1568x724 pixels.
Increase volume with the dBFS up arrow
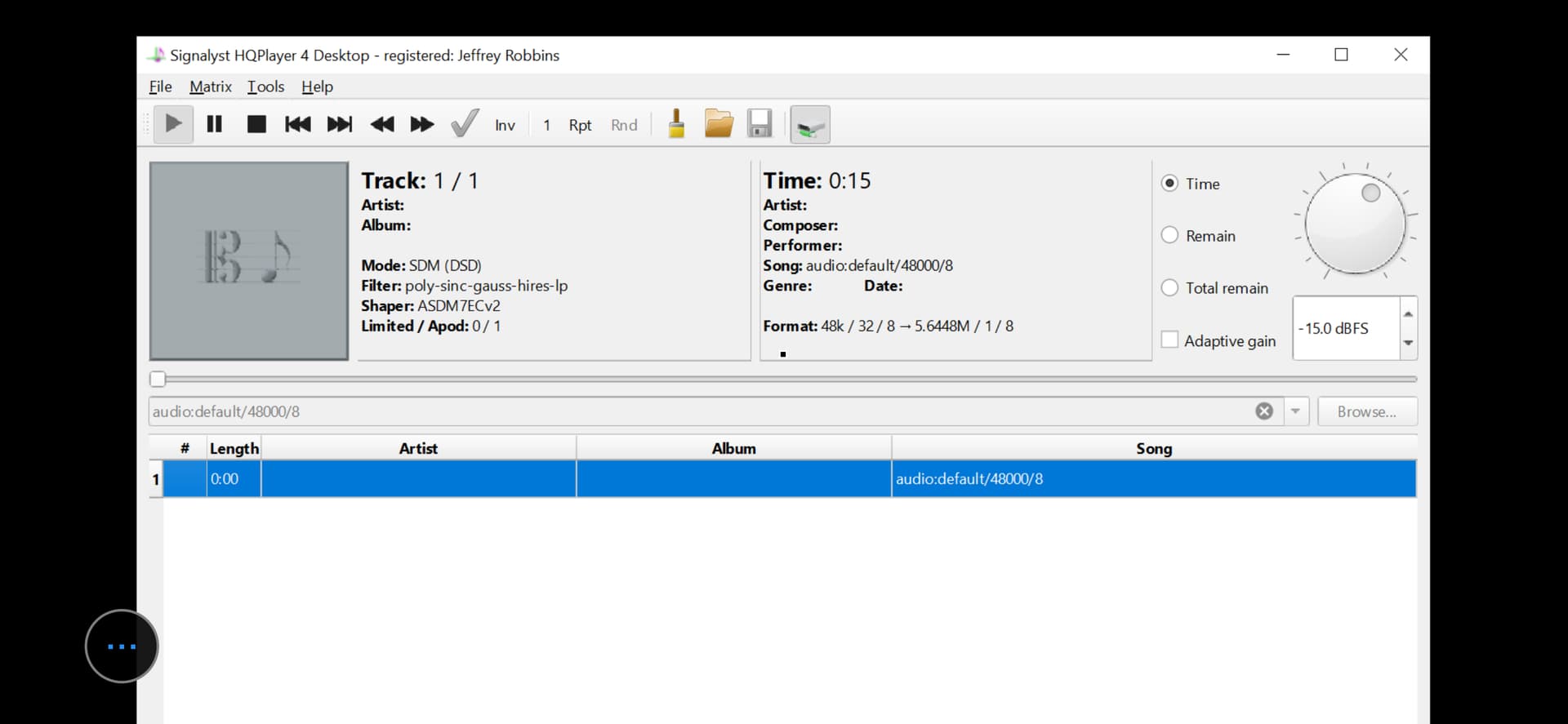[x=1408, y=314]
